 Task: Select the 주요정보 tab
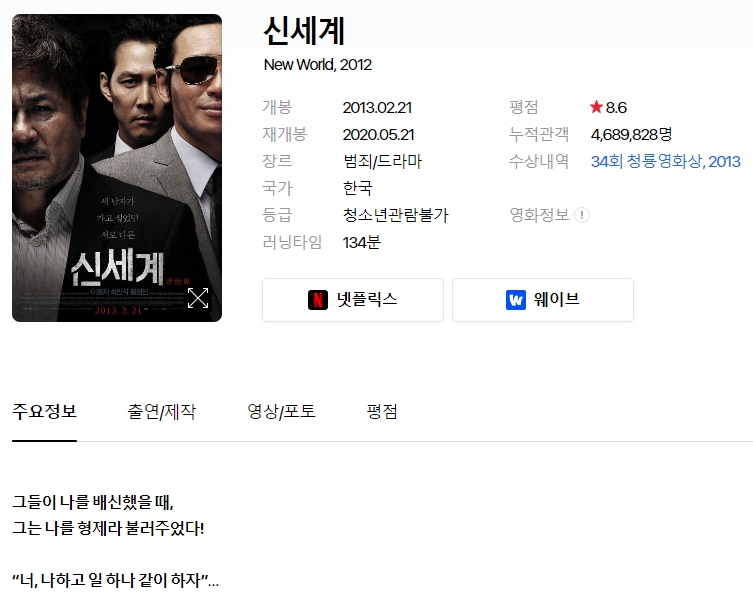(x=44, y=411)
